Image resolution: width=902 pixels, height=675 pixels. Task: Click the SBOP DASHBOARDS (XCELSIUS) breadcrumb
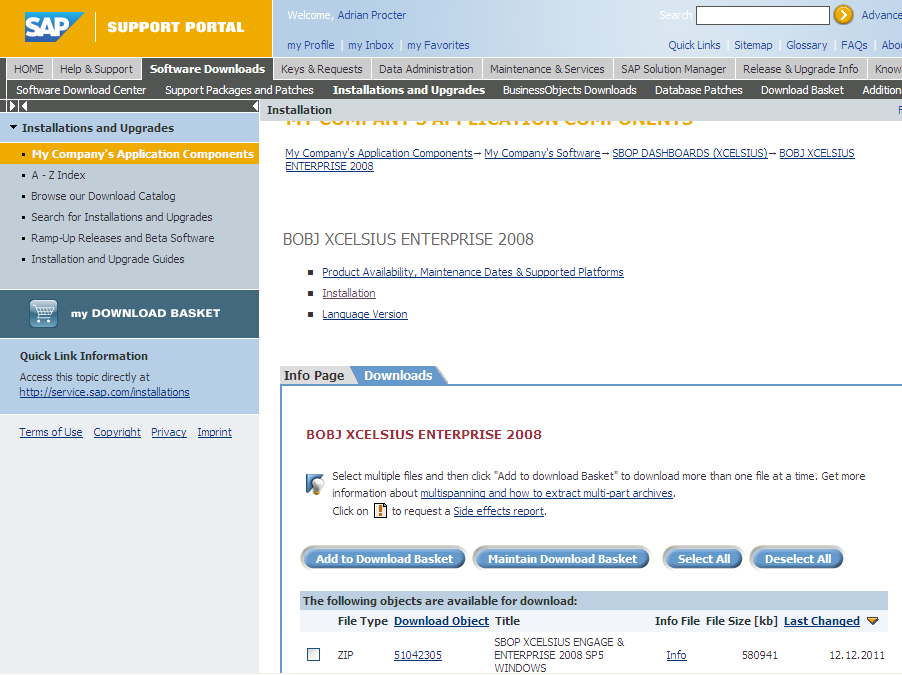(x=690, y=153)
